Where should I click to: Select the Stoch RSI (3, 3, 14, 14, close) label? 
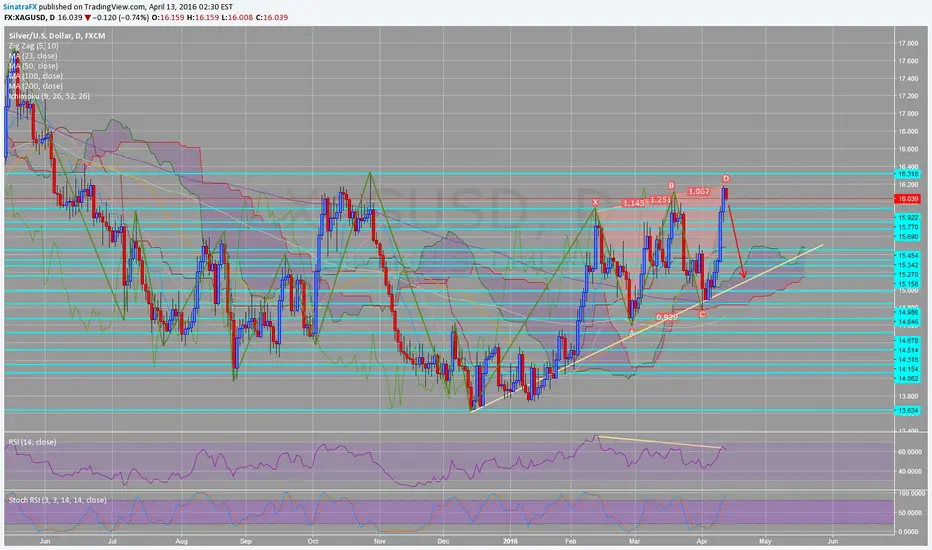pos(58,500)
